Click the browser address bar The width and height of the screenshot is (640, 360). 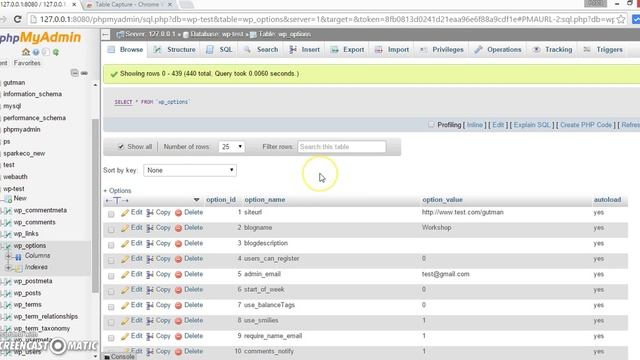click(x=327, y=19)
